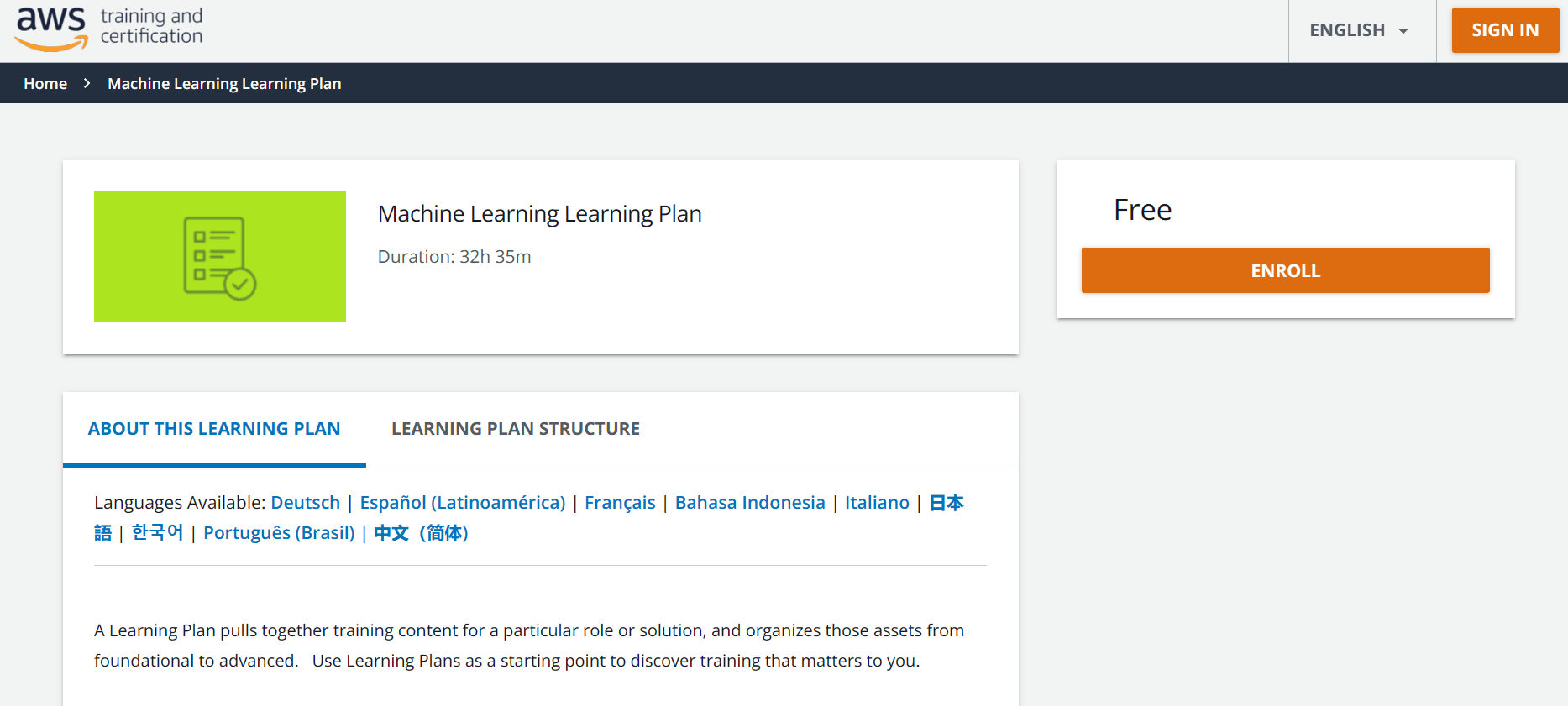Screen dimensions: 1568x706
Task: Open the Deutsch language version
Action: (x=306, y=503)
